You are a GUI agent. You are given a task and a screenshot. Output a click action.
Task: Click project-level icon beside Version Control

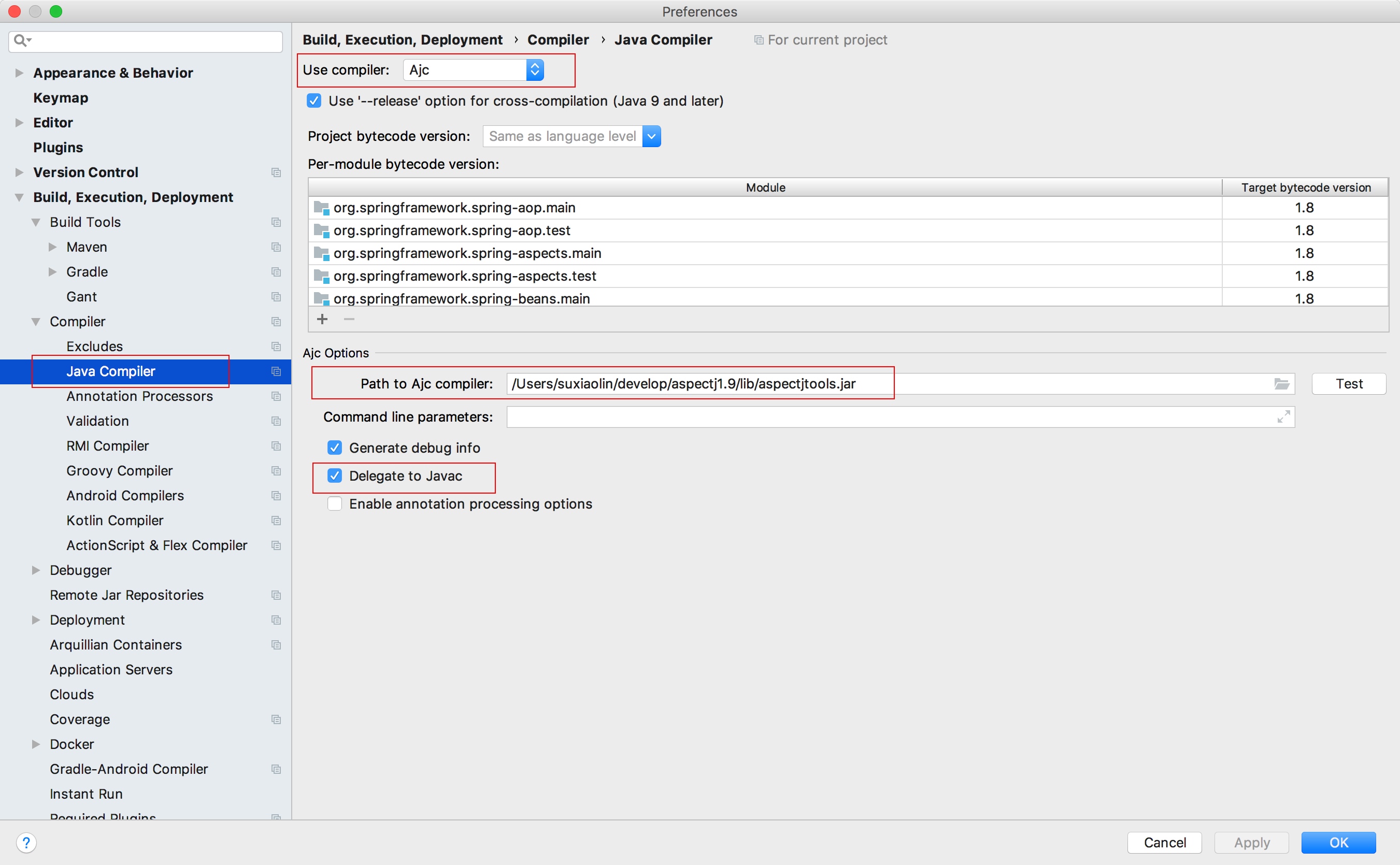tap(276, 172)
